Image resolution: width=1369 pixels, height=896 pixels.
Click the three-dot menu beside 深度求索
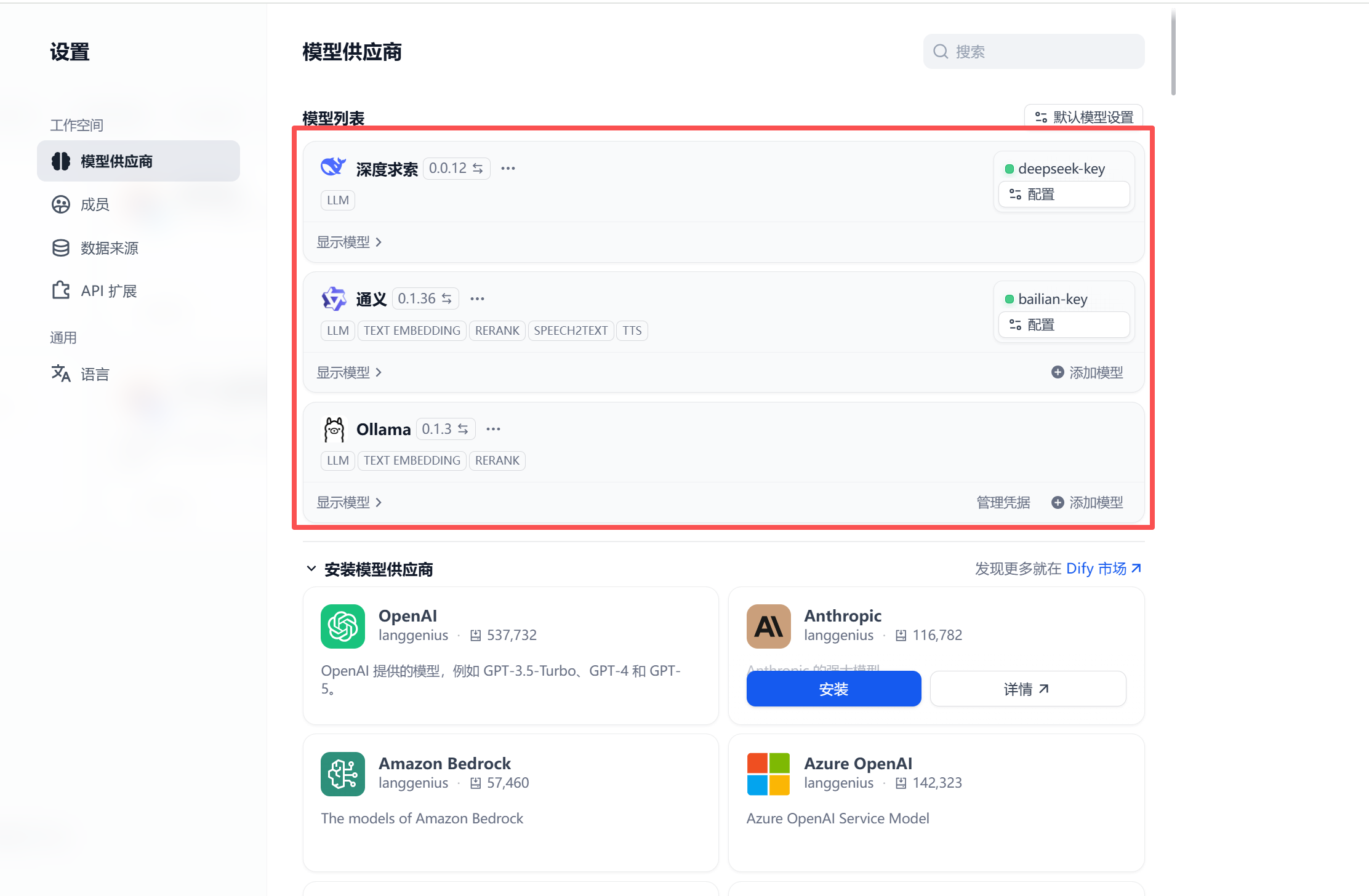click(508, 169)
